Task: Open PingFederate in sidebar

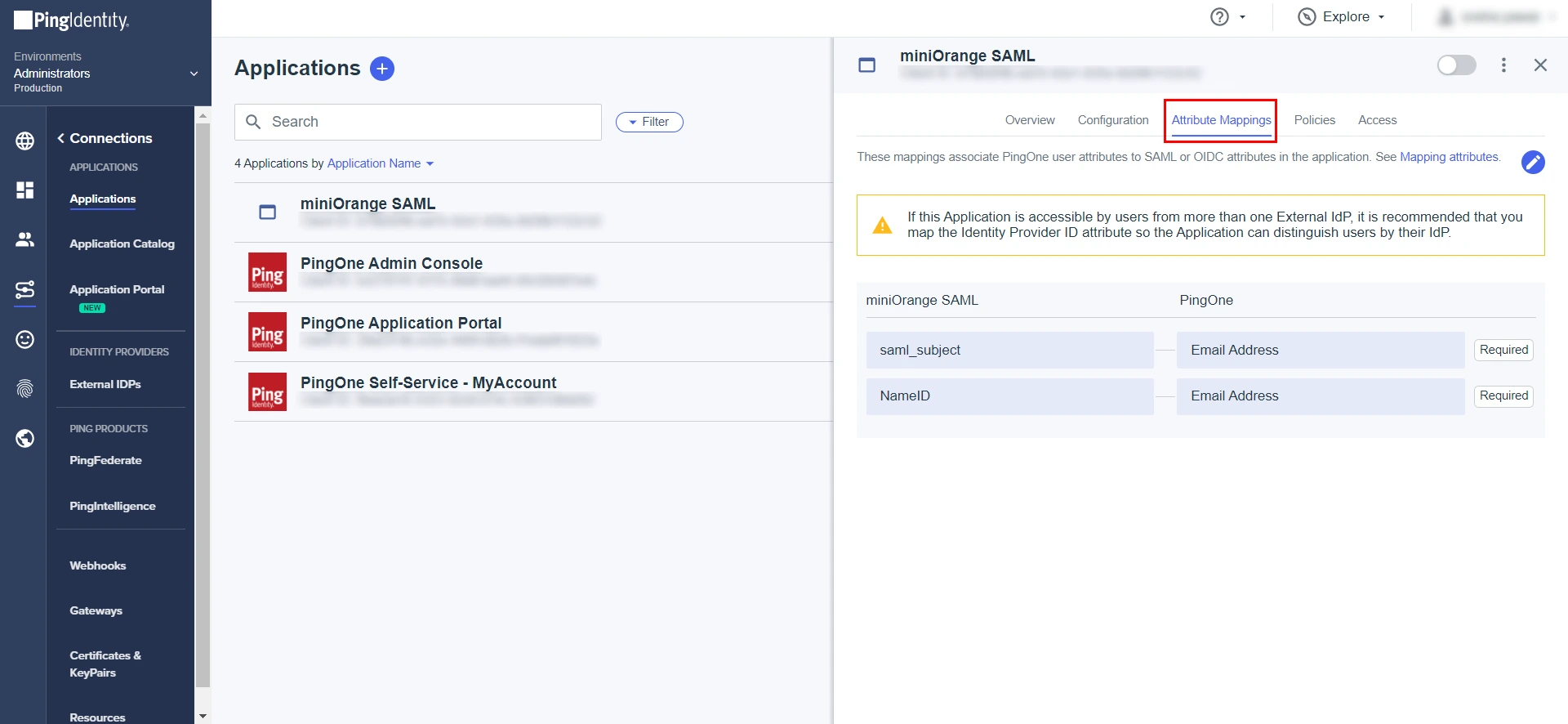Action: (x=105, y=461)
